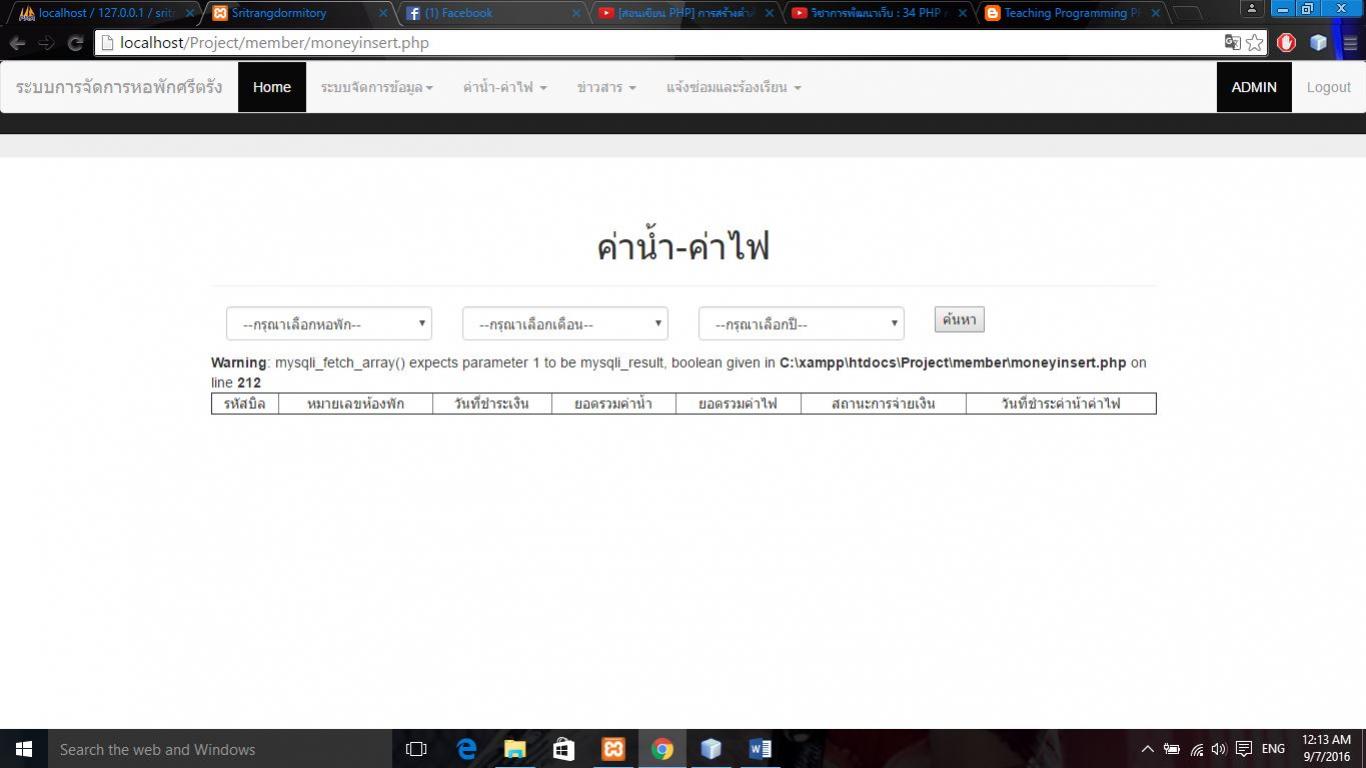Go back using the browser back arrow
Viewport: 1366px width, 768px height.
coord(18,43)
